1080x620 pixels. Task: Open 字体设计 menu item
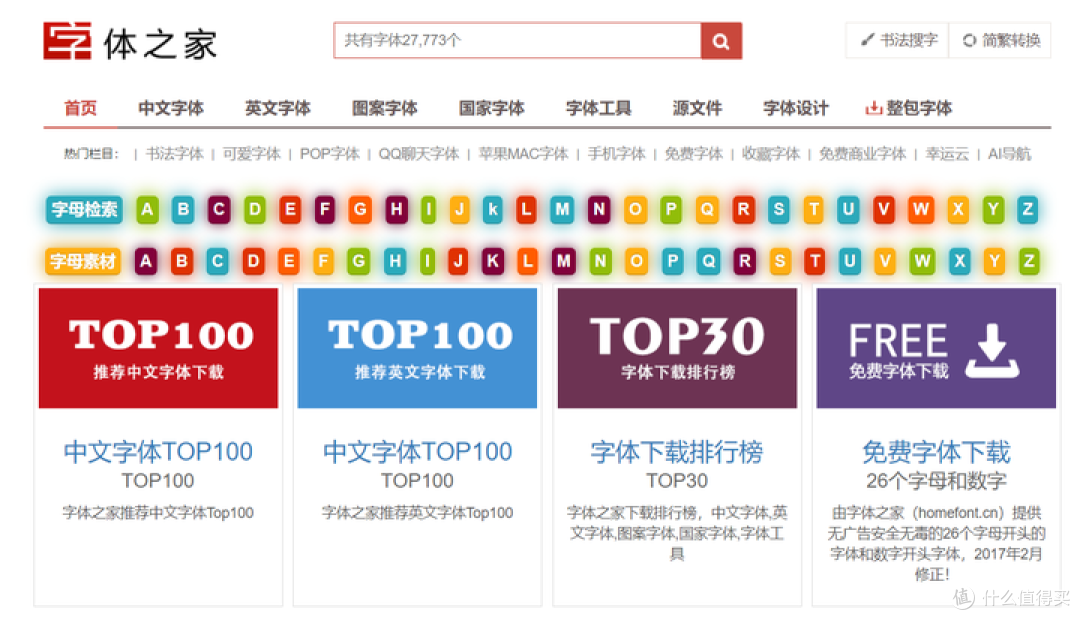pos(796,108)
